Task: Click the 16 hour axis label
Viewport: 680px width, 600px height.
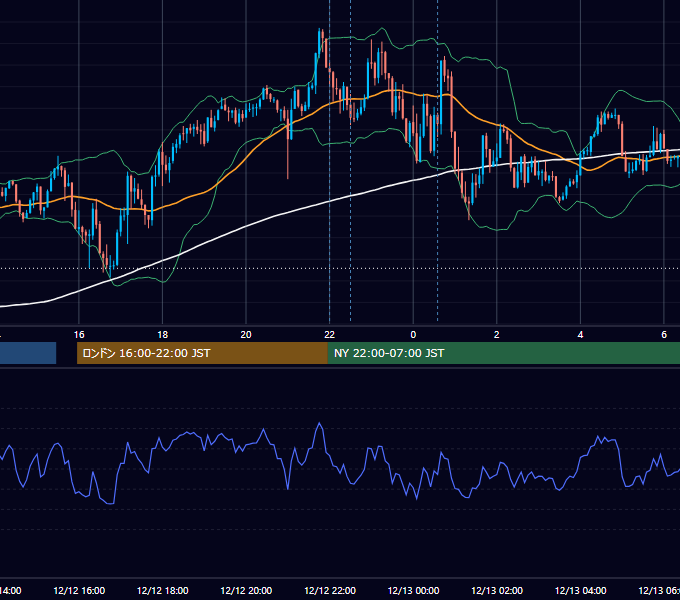Action: click(x=79, y=335)
